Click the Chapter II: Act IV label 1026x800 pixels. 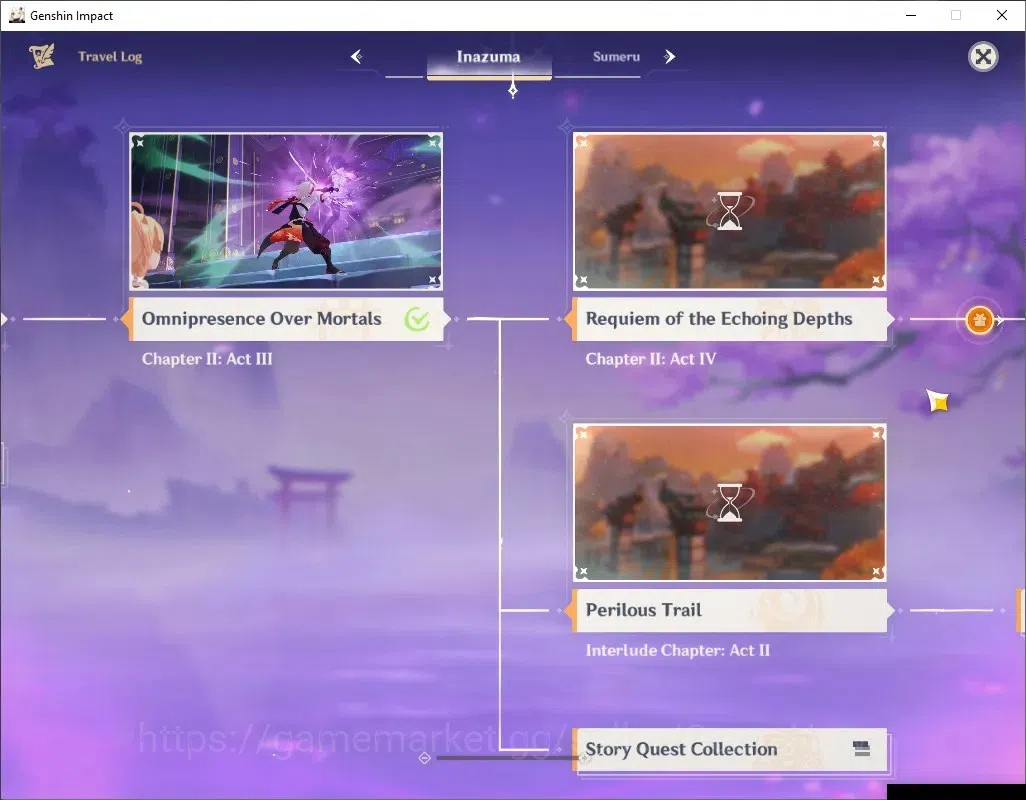(650, 359)
